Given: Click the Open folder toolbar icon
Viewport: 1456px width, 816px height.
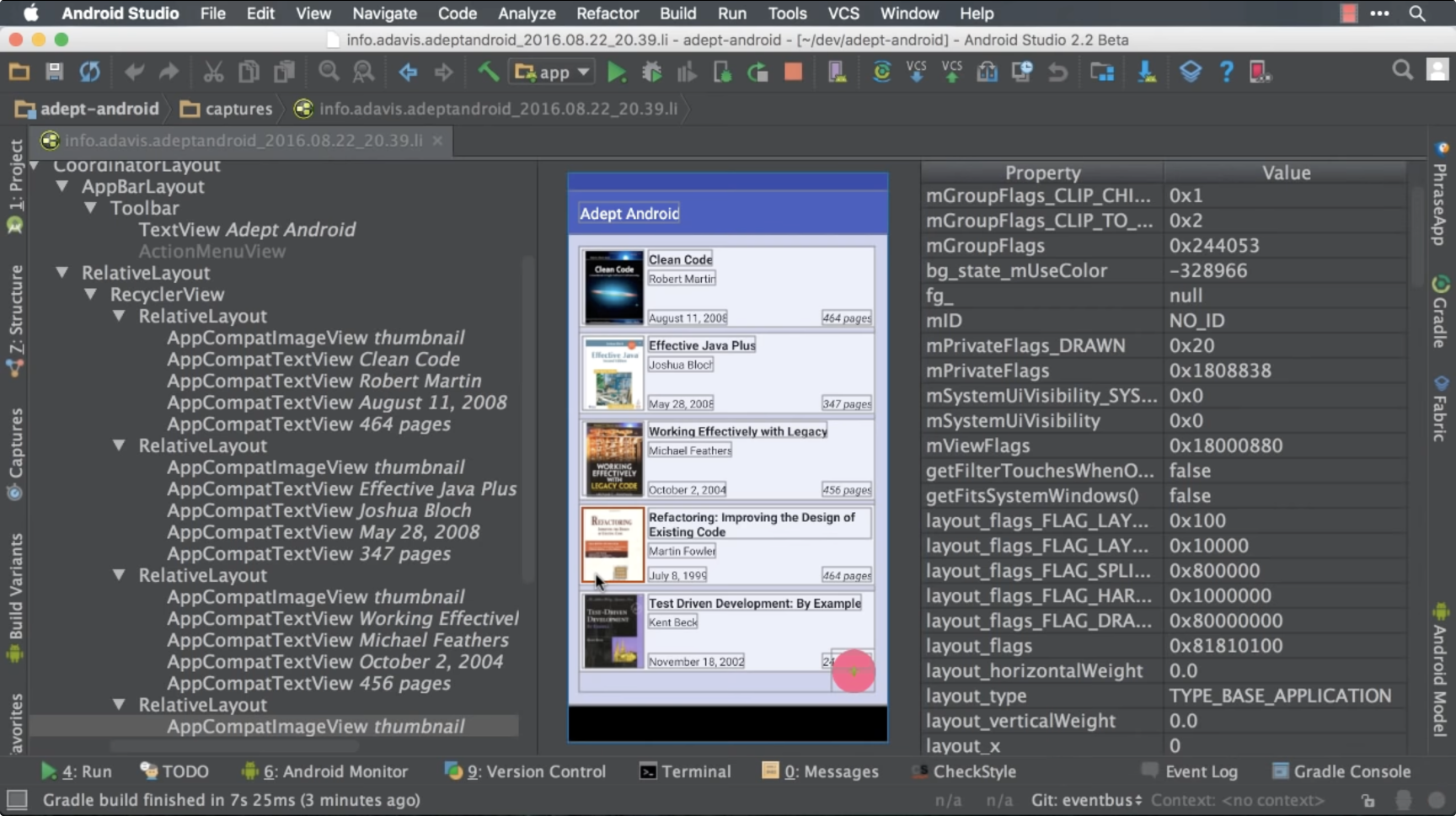Looking at the screenshot, I should (19, 72).
